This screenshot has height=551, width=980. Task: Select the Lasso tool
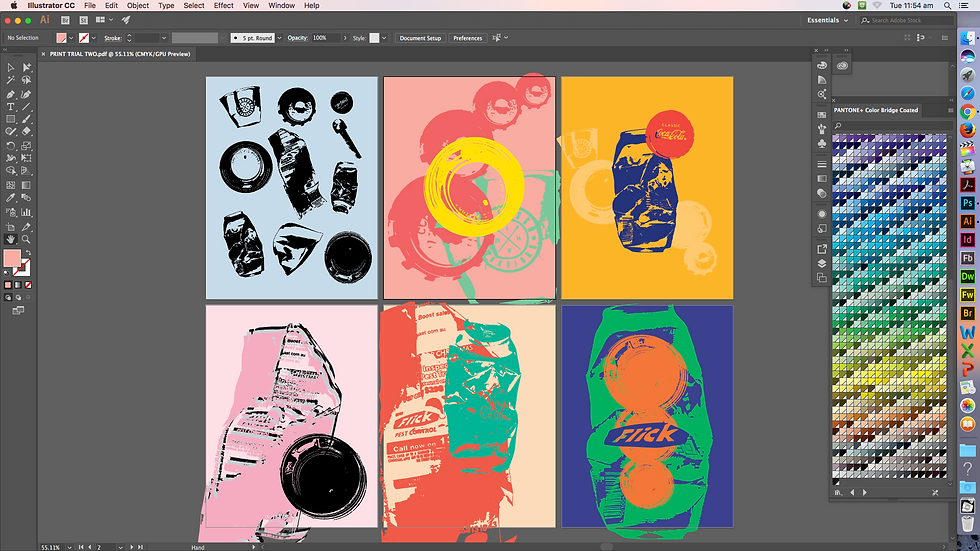26,80
